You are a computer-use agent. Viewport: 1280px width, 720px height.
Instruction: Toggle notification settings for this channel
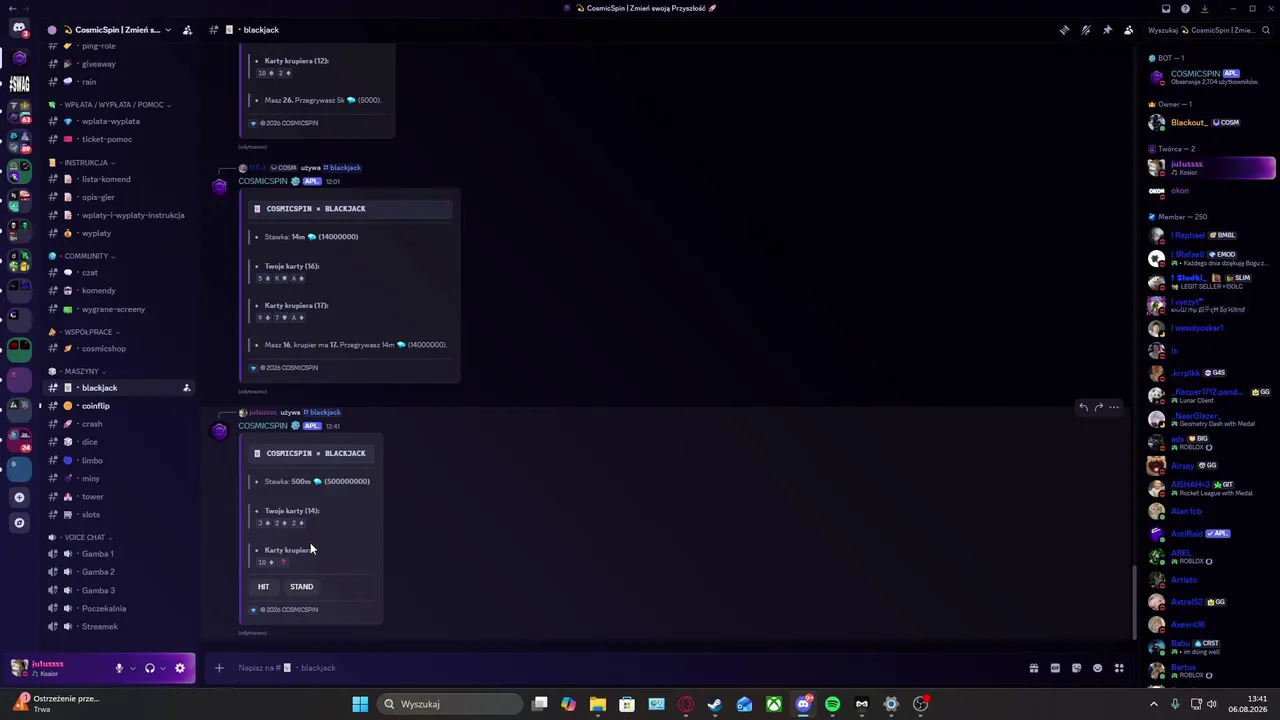pos(1086,30)
